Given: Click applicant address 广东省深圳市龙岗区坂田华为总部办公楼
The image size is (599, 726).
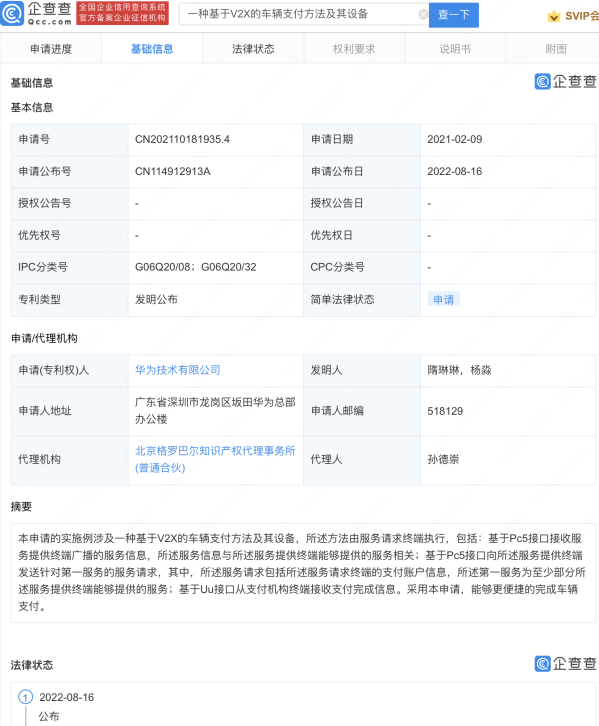Looking at the screenshot, I should tap(215, 411).
